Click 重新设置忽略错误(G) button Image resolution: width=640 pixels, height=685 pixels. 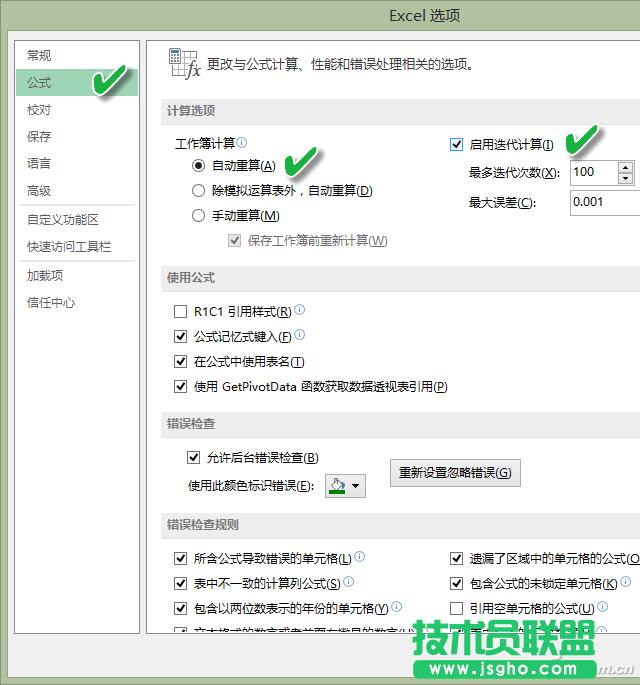click(455, 473)
